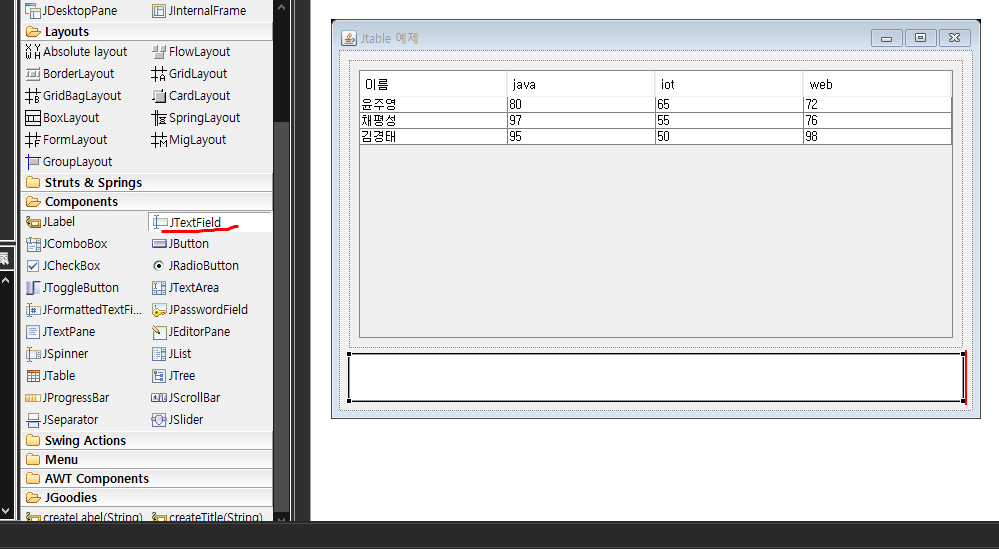
Task: Click the empty text field below table
Action: [x=656, y=377]
